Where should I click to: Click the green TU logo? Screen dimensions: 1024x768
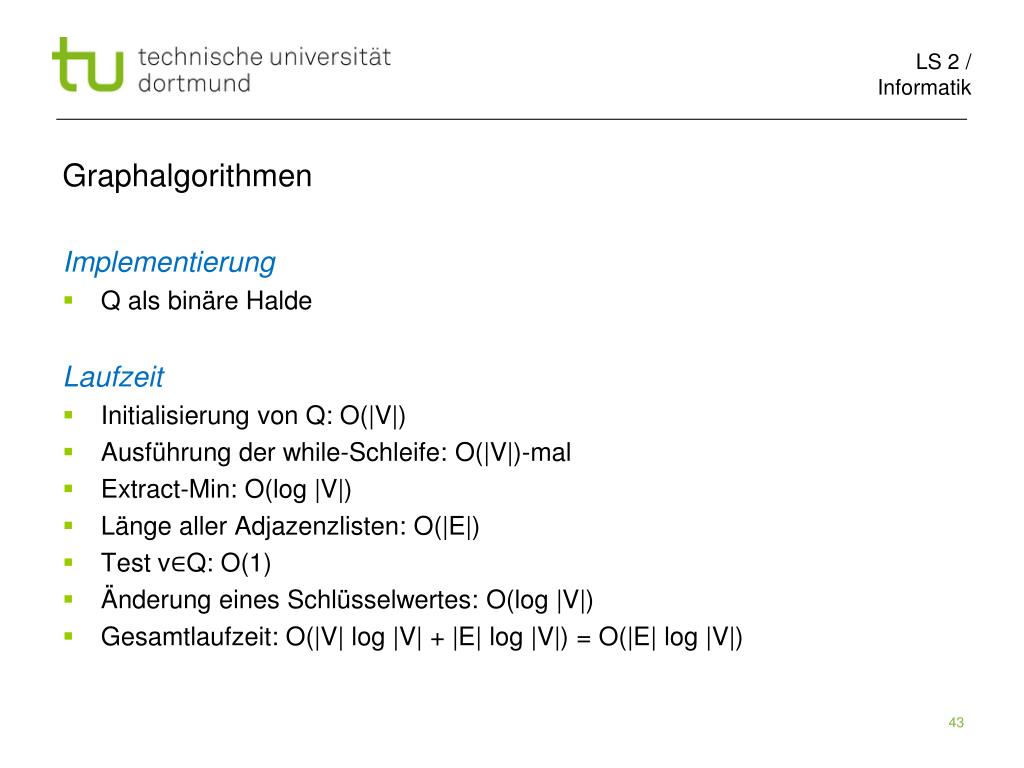(x=88, y=64)
